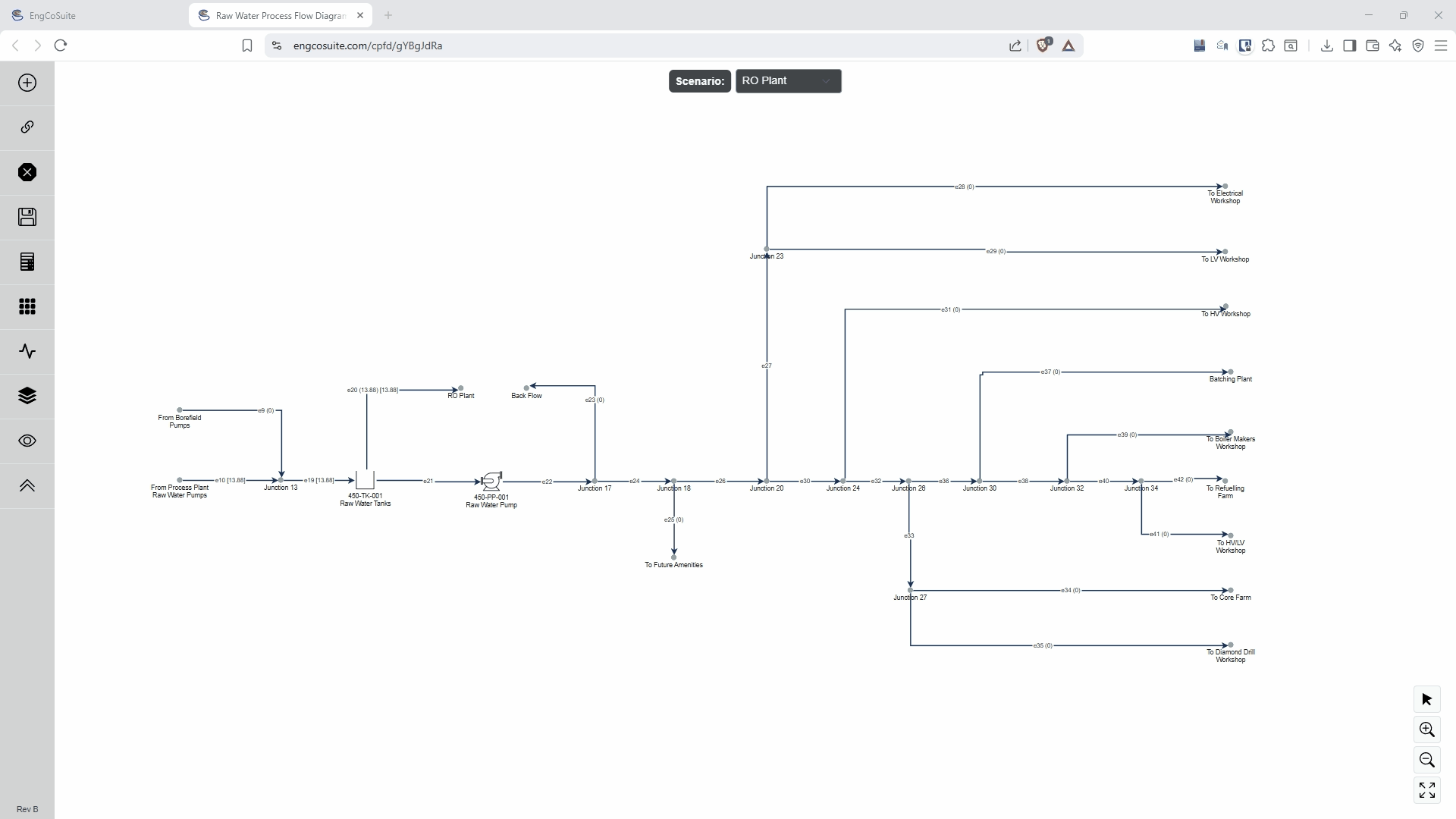Switch to the EngCoSuite browser tab
The width and height of the screenshot is (1456, 819).
[x=94, y=15]
